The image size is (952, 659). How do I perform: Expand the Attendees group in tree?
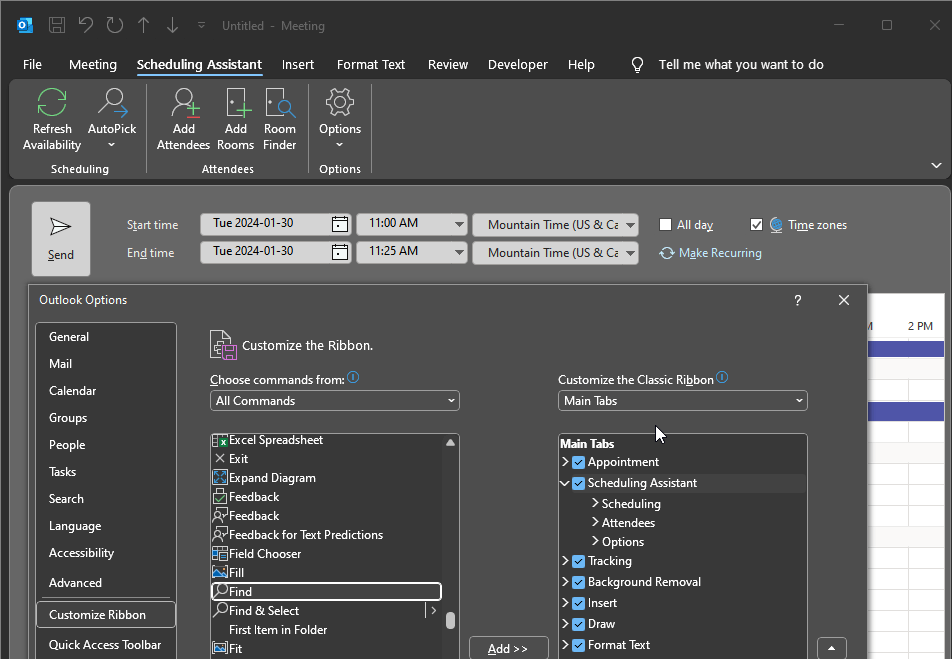(x=595, y=523)
